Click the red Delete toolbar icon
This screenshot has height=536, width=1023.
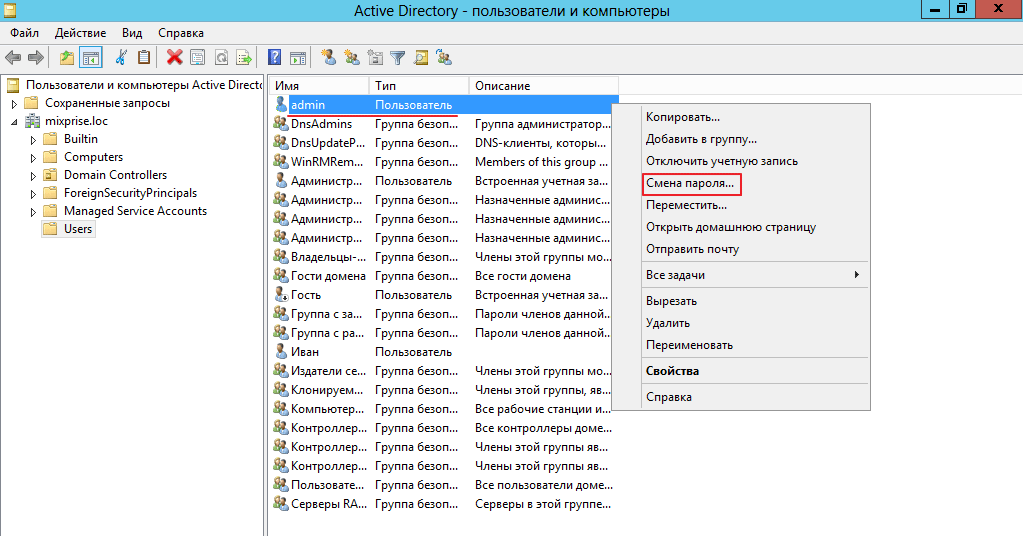coord(174,58)
